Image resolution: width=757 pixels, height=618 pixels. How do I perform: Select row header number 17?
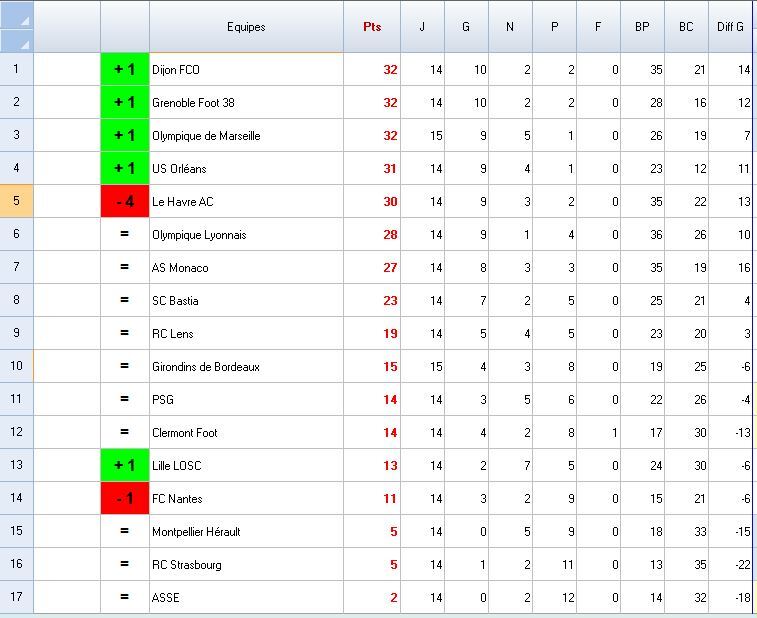point(16,597)
